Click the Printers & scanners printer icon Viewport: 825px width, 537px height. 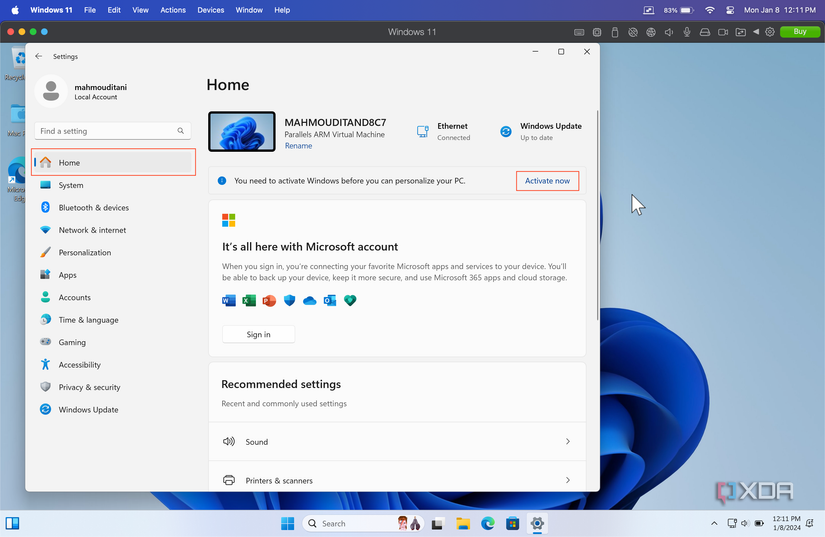tap(229, 480)
